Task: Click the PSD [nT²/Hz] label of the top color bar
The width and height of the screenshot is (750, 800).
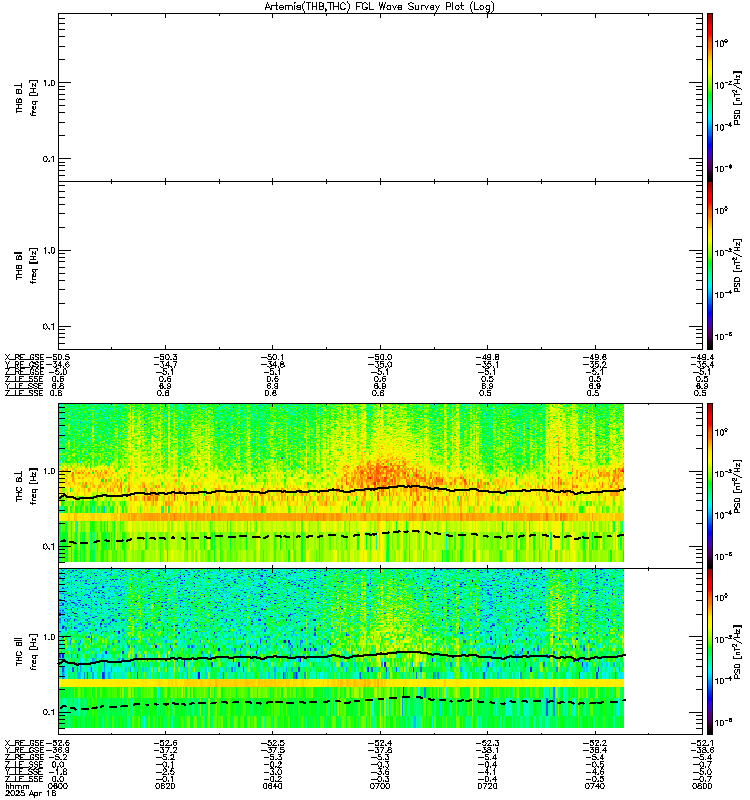Action: point(737,98)
